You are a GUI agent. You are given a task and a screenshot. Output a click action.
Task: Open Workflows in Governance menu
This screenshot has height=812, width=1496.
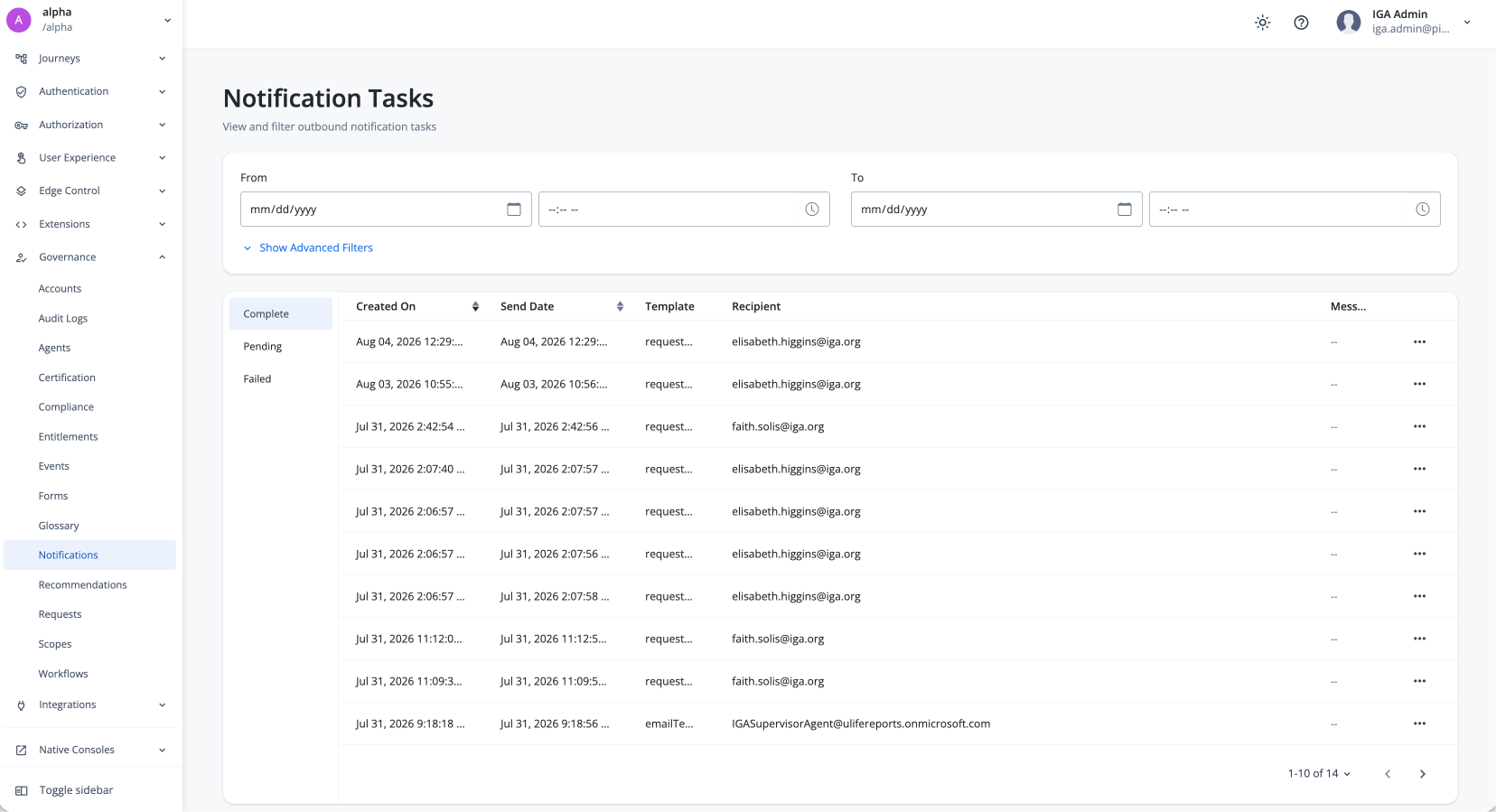(x=63, y=675)
